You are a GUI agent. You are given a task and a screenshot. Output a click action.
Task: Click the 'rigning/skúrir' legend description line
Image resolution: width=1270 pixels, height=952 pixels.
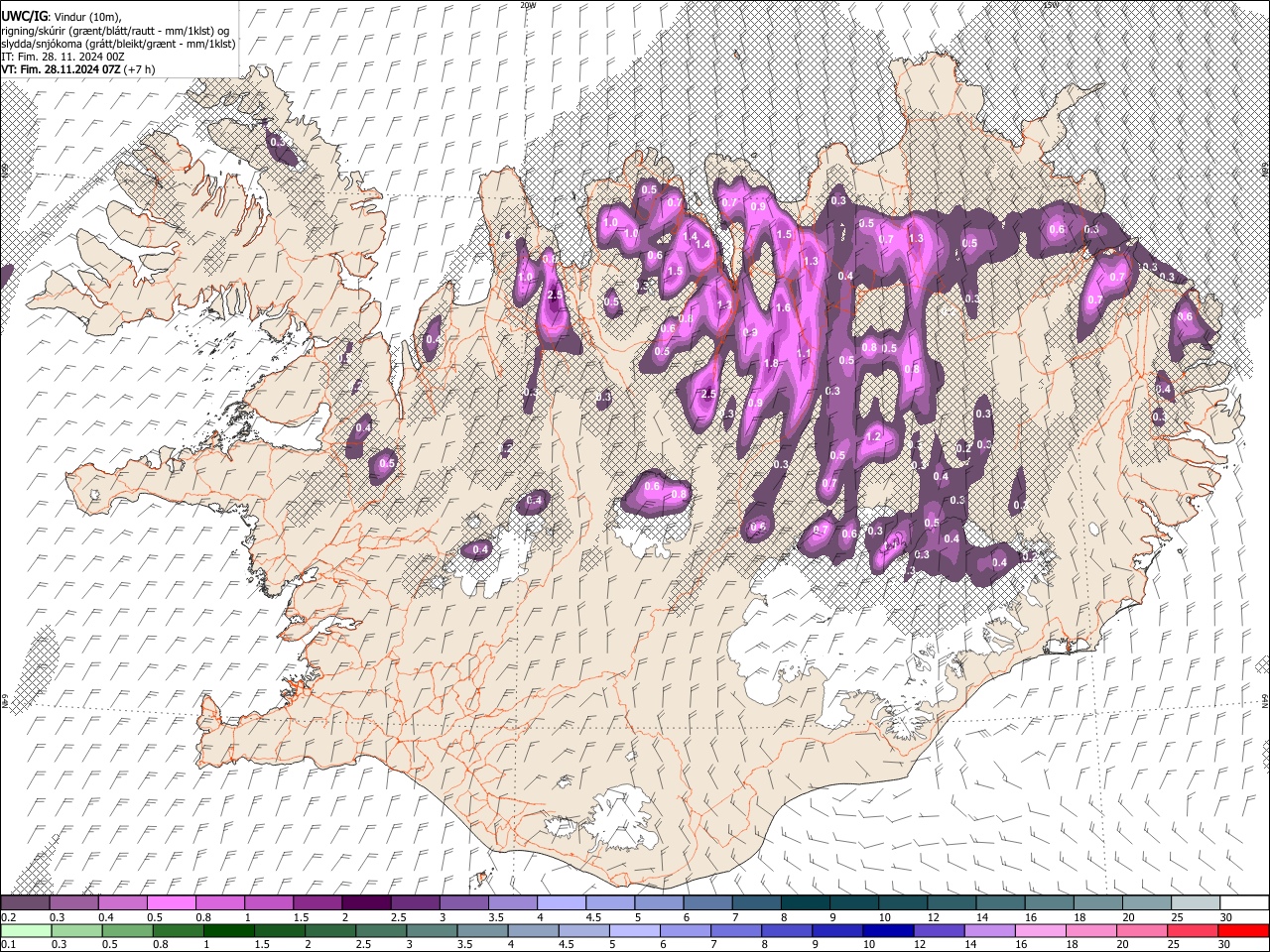(x=115, y=31)
